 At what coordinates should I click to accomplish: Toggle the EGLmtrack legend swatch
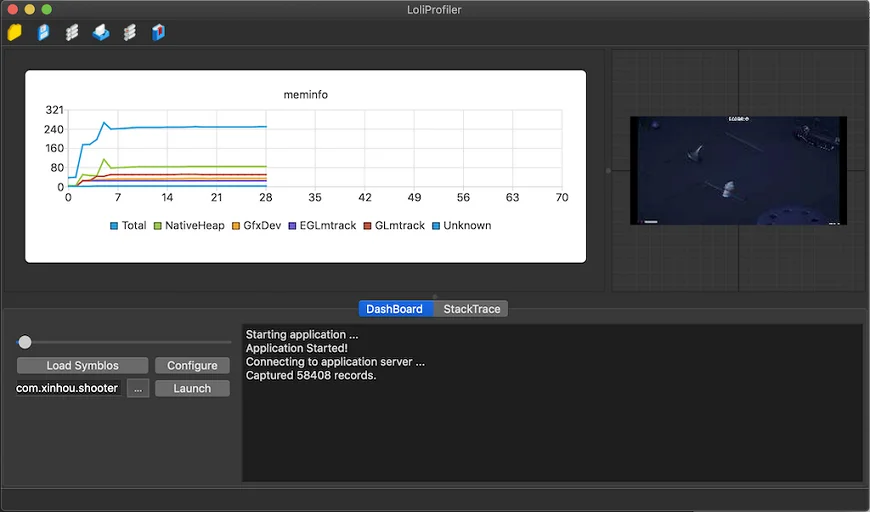(292, 226)
